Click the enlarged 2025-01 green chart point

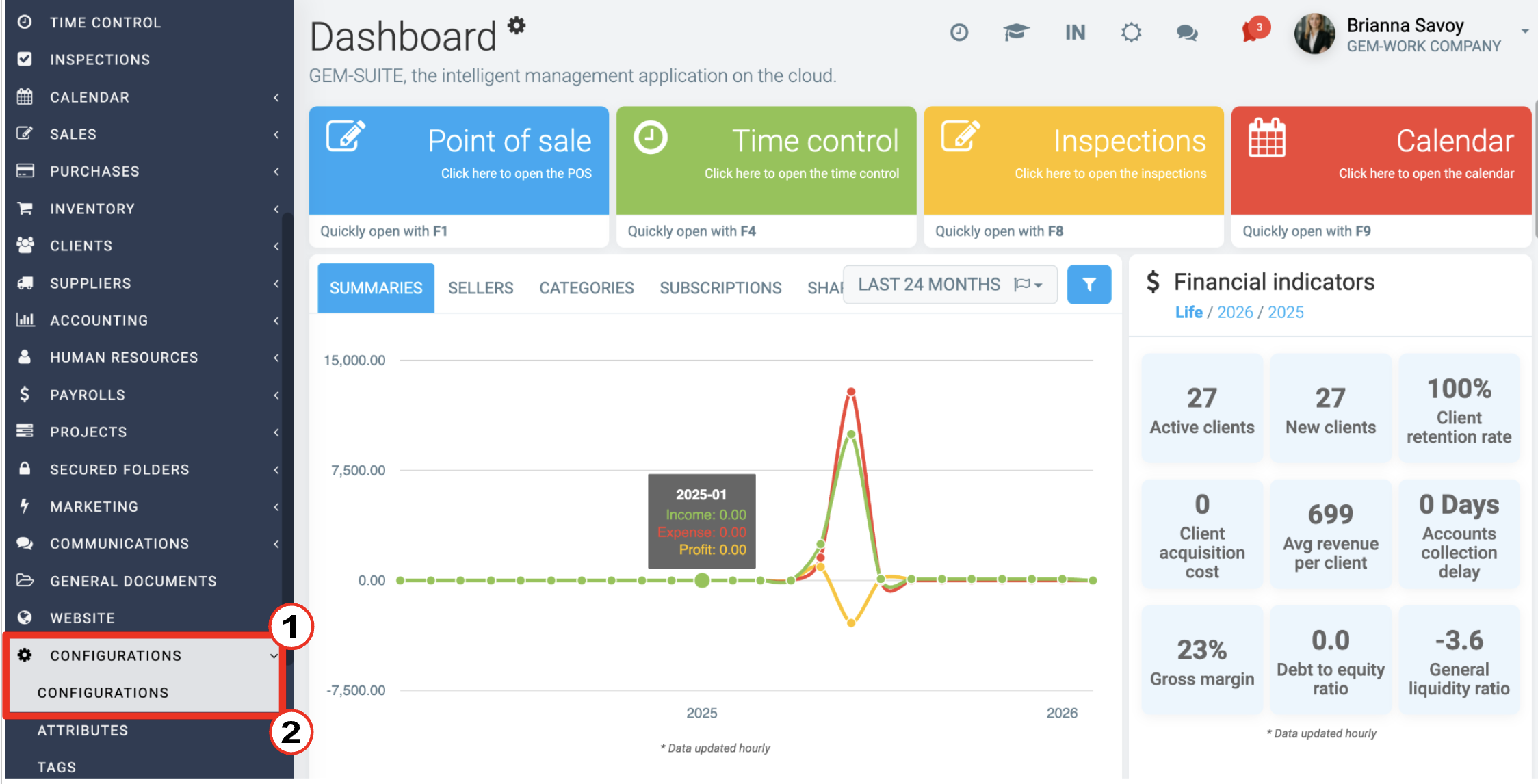(702, 580)
